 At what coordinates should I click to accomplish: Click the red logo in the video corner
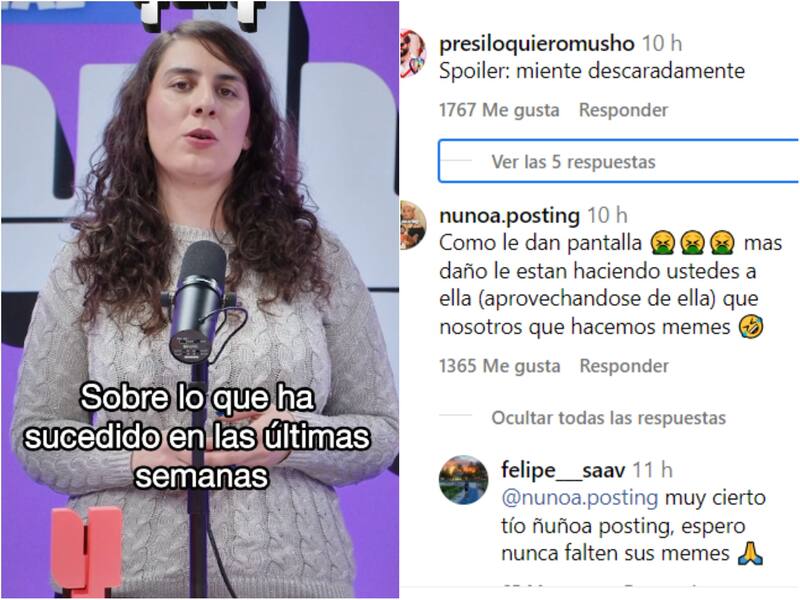click(x=87, y=551)
